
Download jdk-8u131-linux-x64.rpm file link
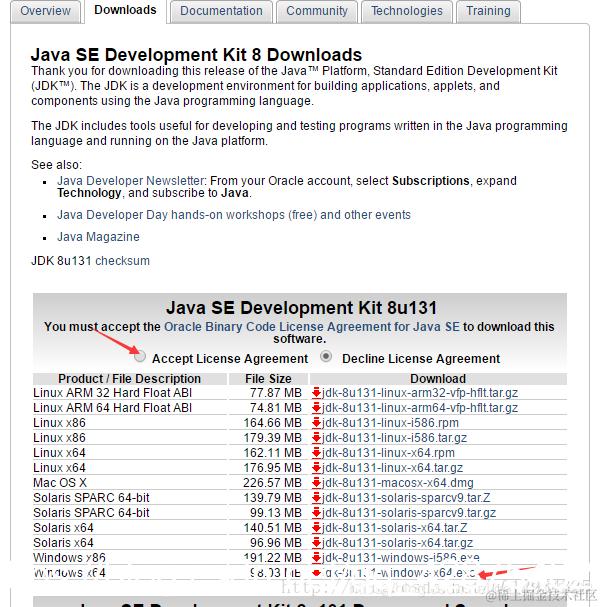pos(388,453)
